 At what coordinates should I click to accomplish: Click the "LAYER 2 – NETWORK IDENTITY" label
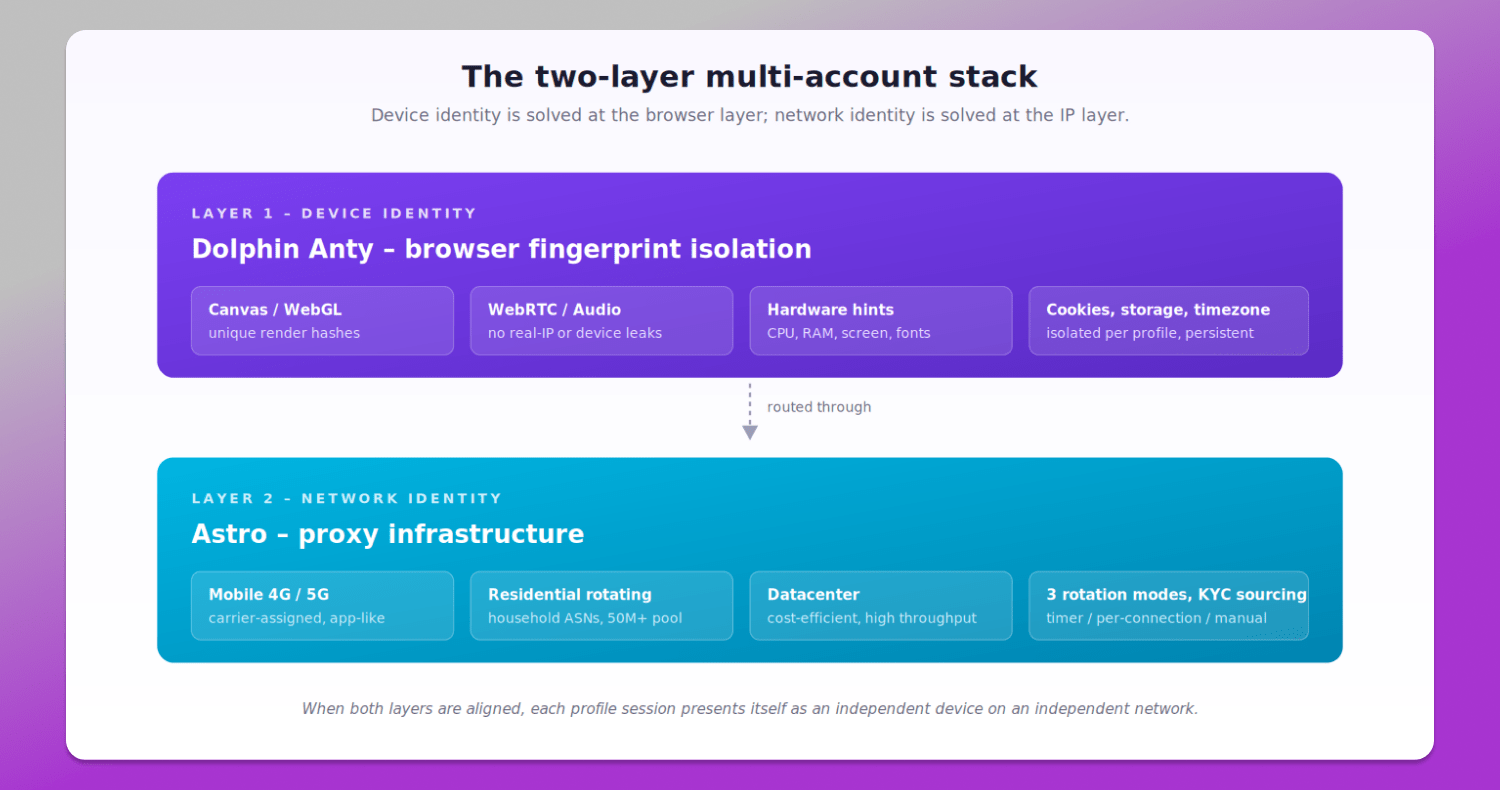tap(347, 498)
